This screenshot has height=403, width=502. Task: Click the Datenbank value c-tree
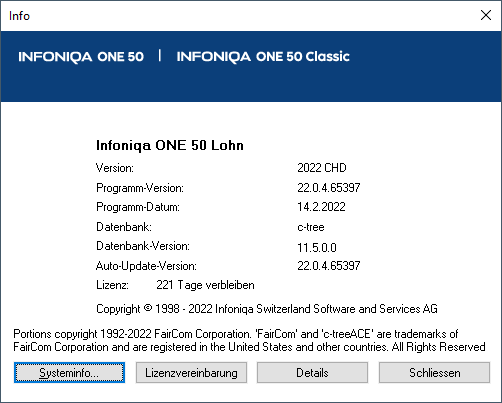pos(311,227)
